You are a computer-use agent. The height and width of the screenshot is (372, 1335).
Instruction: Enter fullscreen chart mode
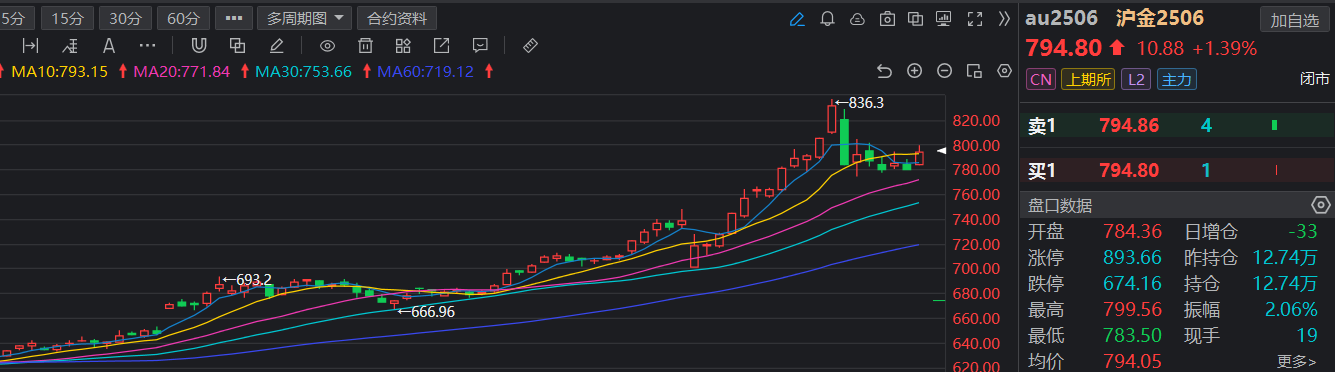975,18
